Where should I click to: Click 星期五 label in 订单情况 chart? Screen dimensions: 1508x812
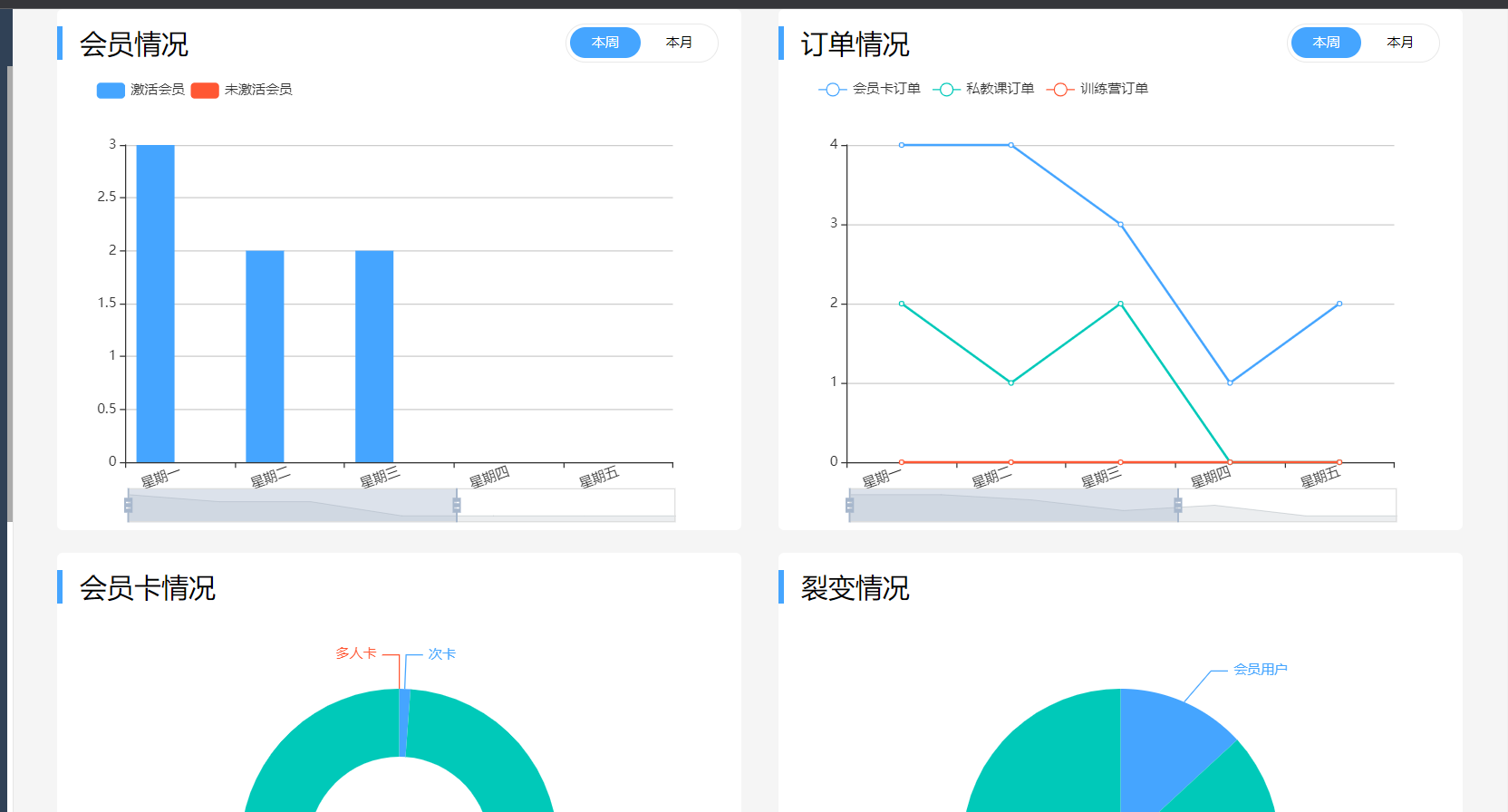1320,478
